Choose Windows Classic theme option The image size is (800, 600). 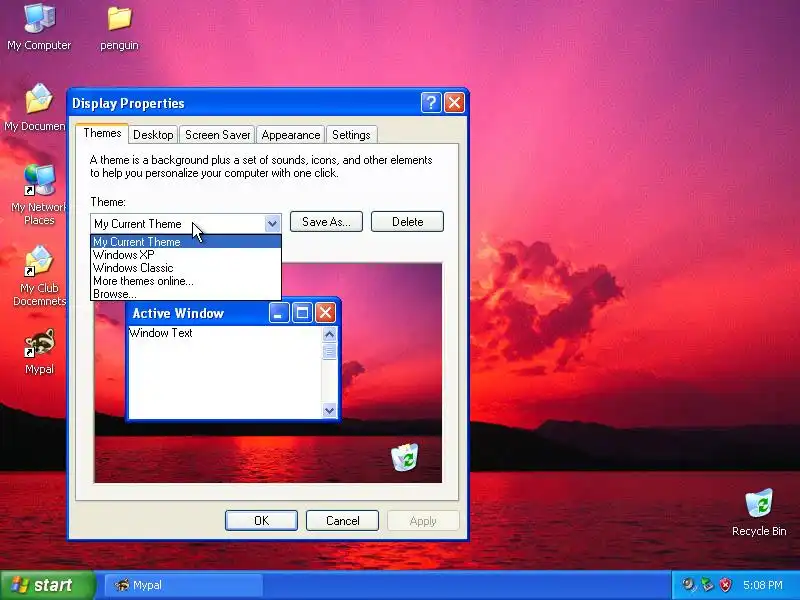(x=186, y=268)
